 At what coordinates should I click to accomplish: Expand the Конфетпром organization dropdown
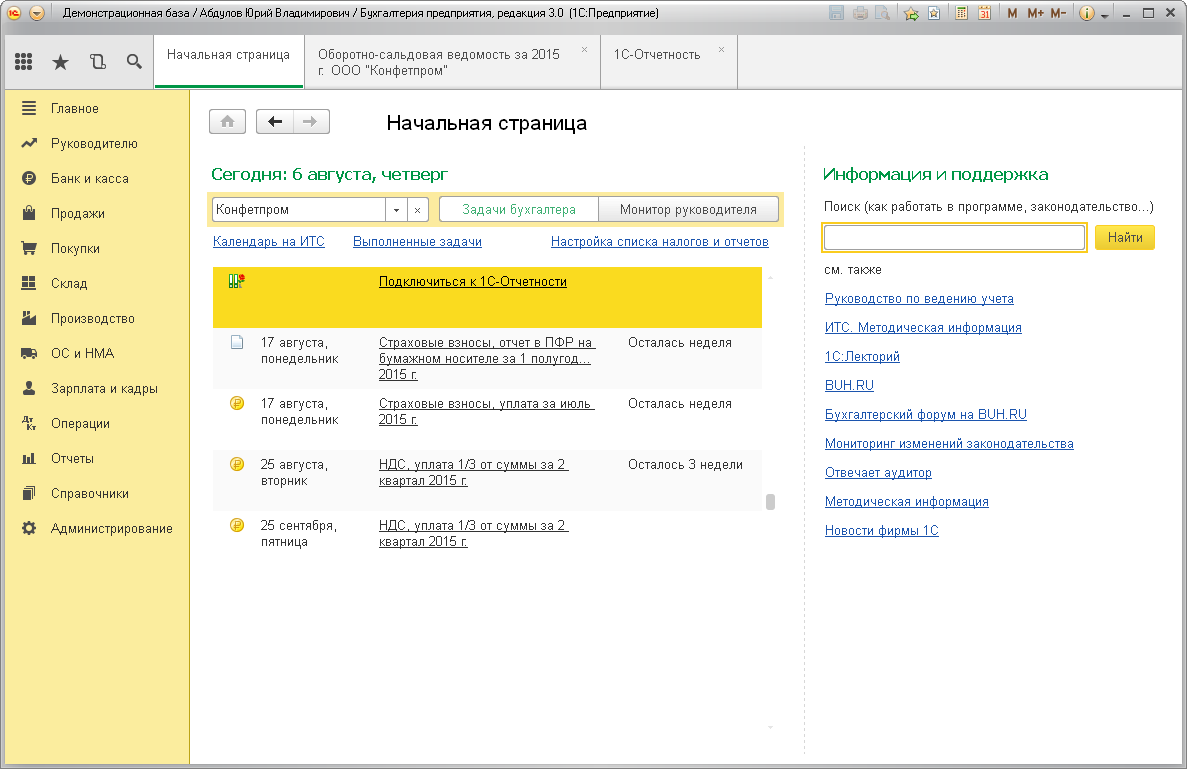pyautogui.click(x=396, y=210)
